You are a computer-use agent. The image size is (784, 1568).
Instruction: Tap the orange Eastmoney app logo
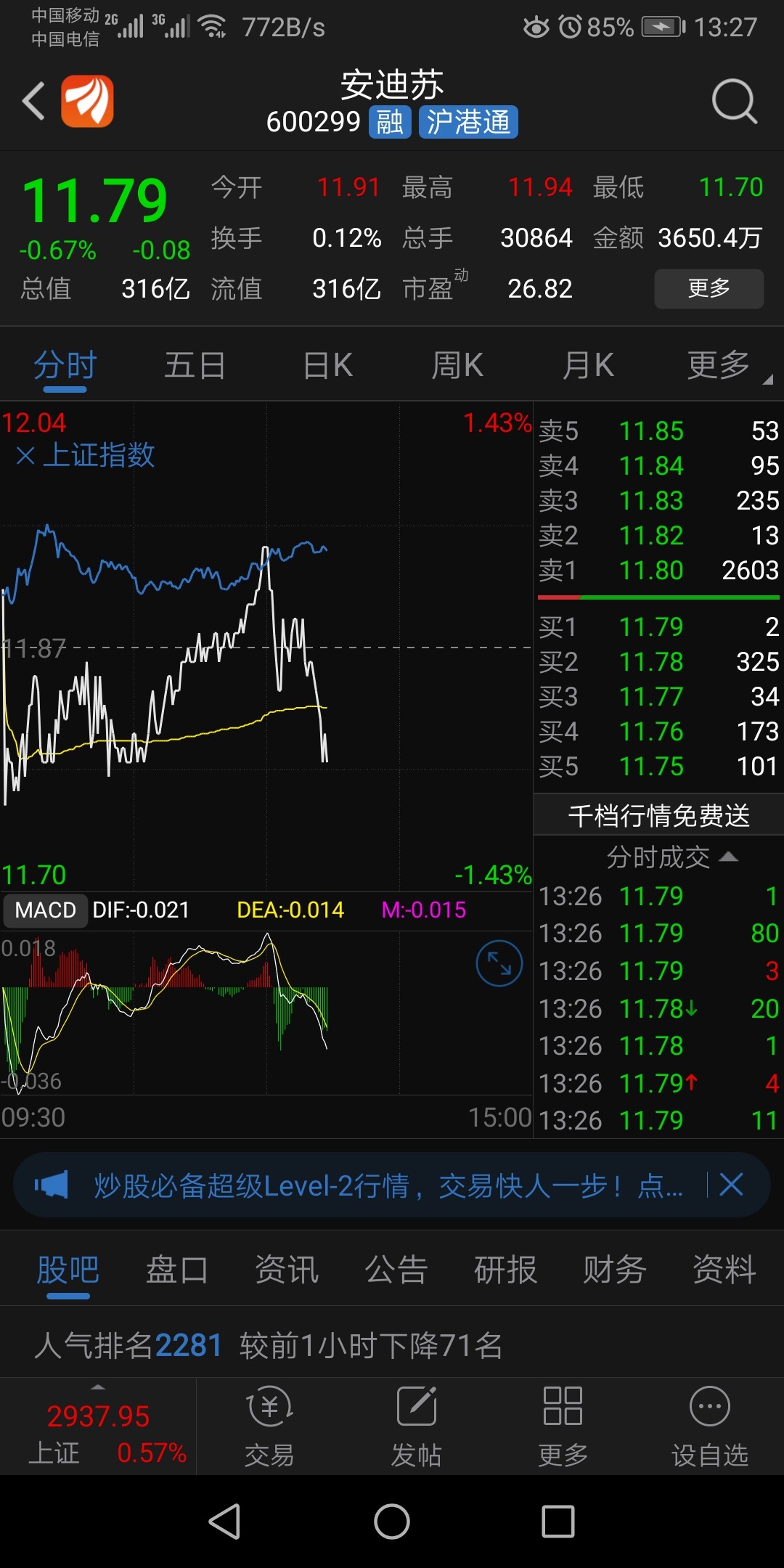87,101
